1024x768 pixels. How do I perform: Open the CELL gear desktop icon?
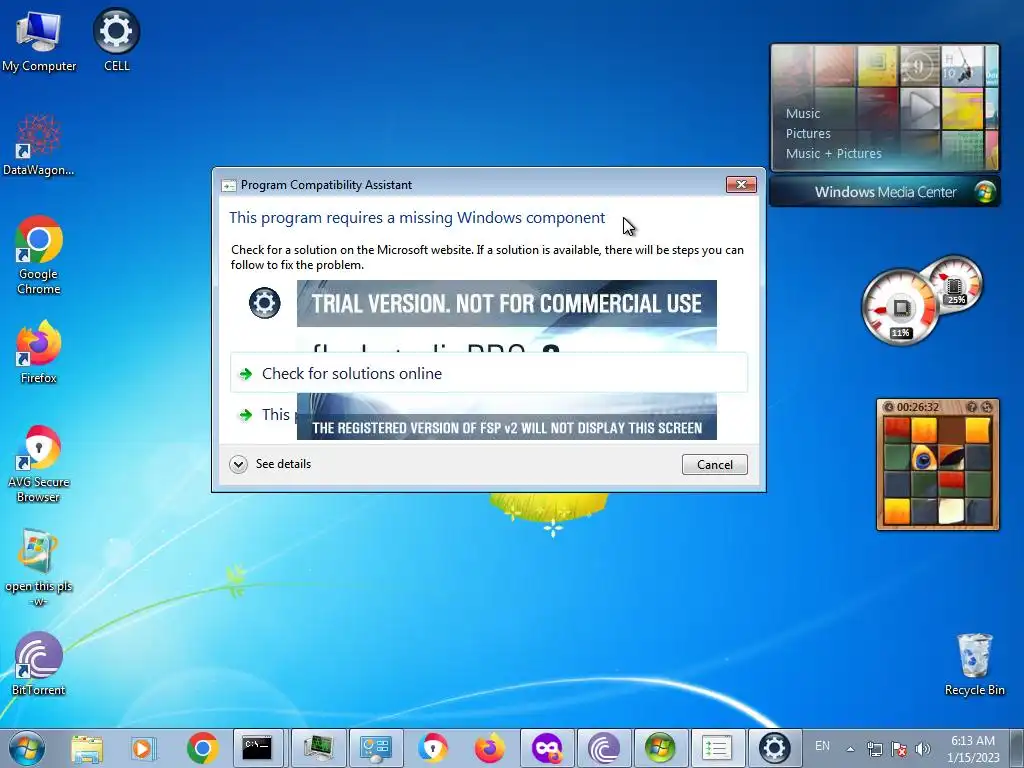[x=116, y=40]
